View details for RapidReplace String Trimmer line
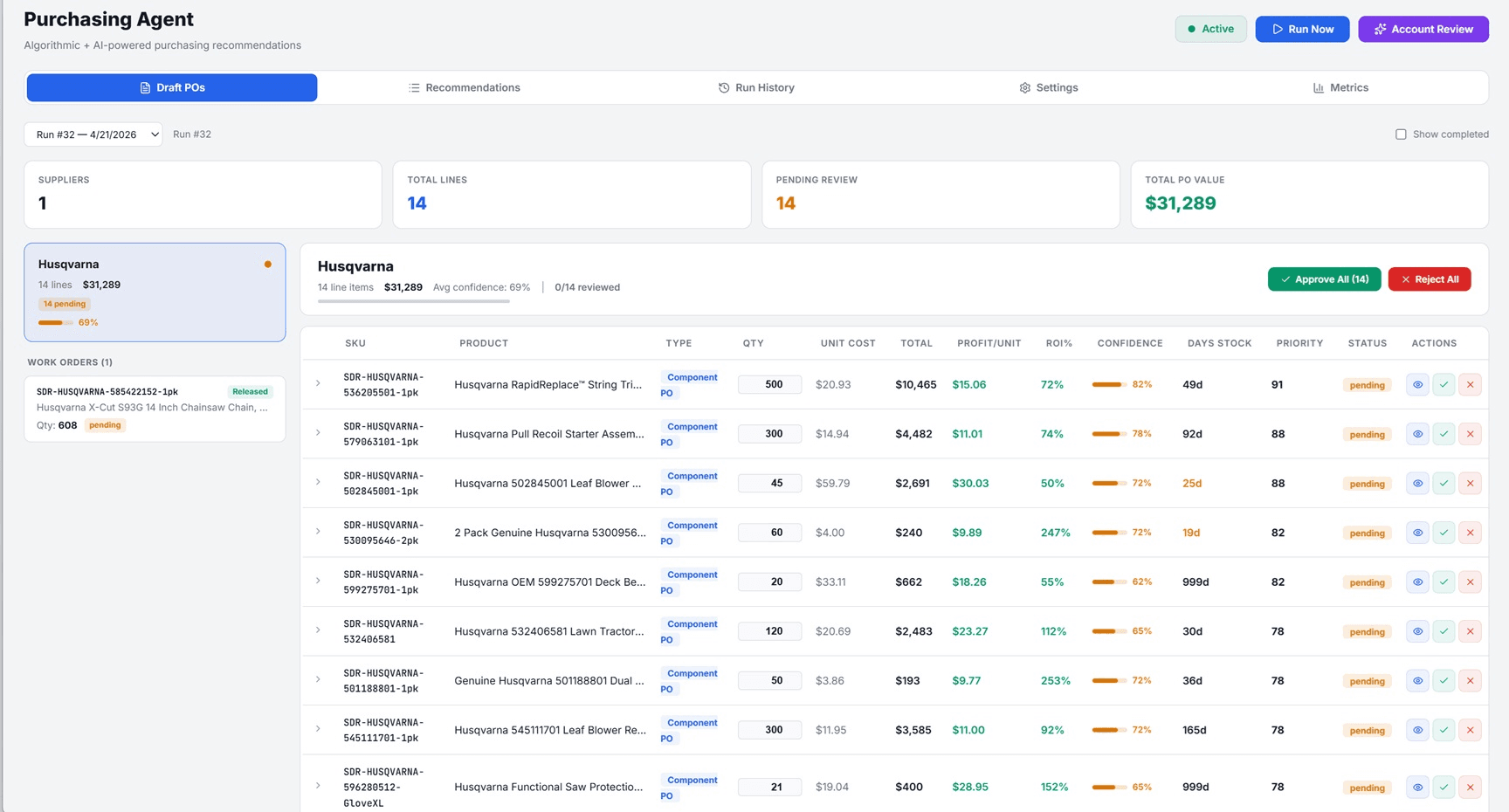This screenshot has height=812, width=1509. [1417, 385]
